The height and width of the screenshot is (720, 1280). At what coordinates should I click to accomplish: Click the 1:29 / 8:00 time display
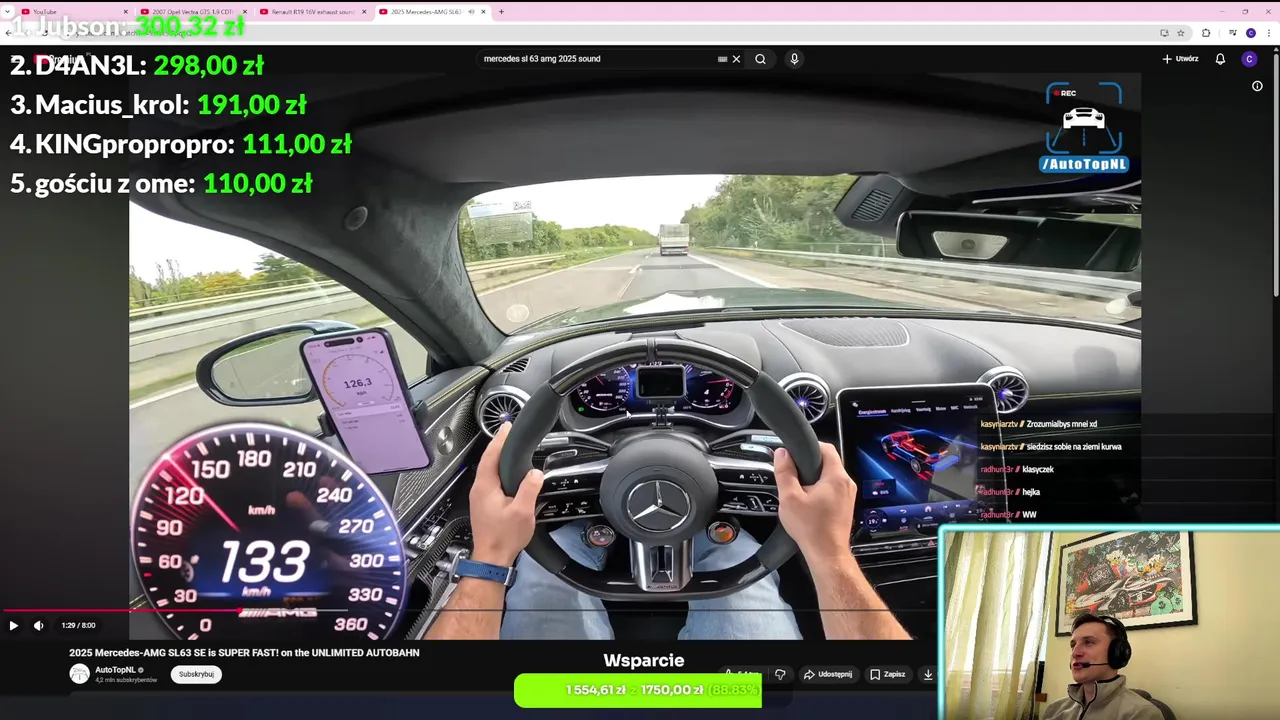[x=78, y=626]
